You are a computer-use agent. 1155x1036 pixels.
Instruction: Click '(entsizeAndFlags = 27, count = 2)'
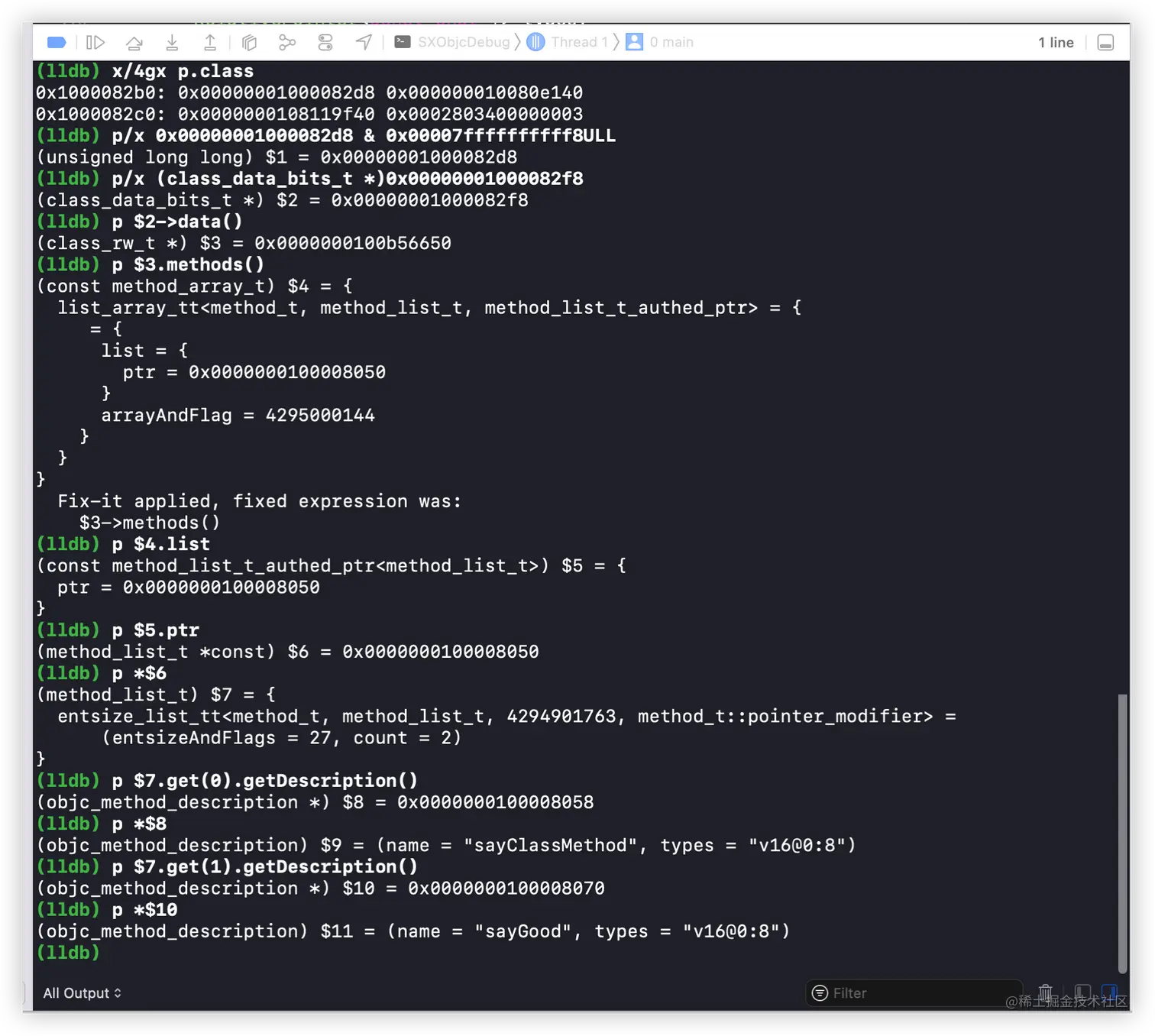(281, 738)
